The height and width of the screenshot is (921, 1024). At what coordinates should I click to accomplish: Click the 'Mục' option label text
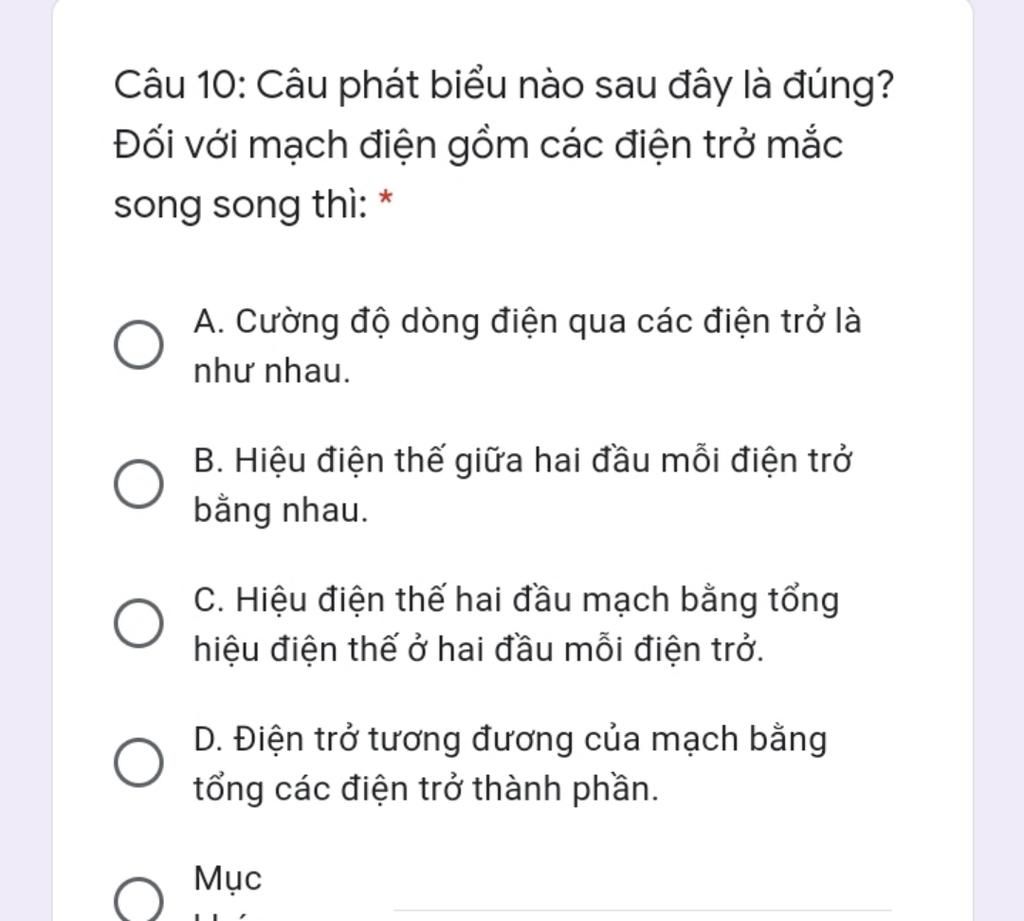[228, 878]
